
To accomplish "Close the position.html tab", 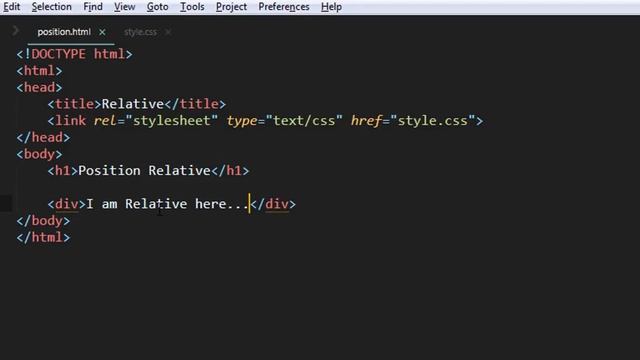I will [102, 32].
